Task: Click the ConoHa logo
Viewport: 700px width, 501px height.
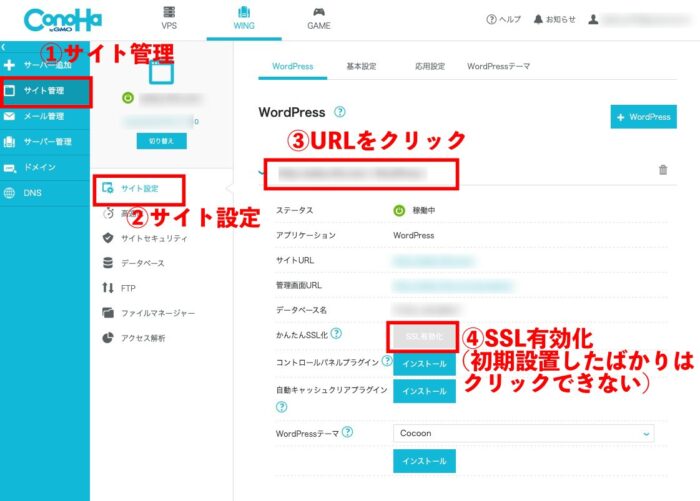Action: (x=63, y=20)
